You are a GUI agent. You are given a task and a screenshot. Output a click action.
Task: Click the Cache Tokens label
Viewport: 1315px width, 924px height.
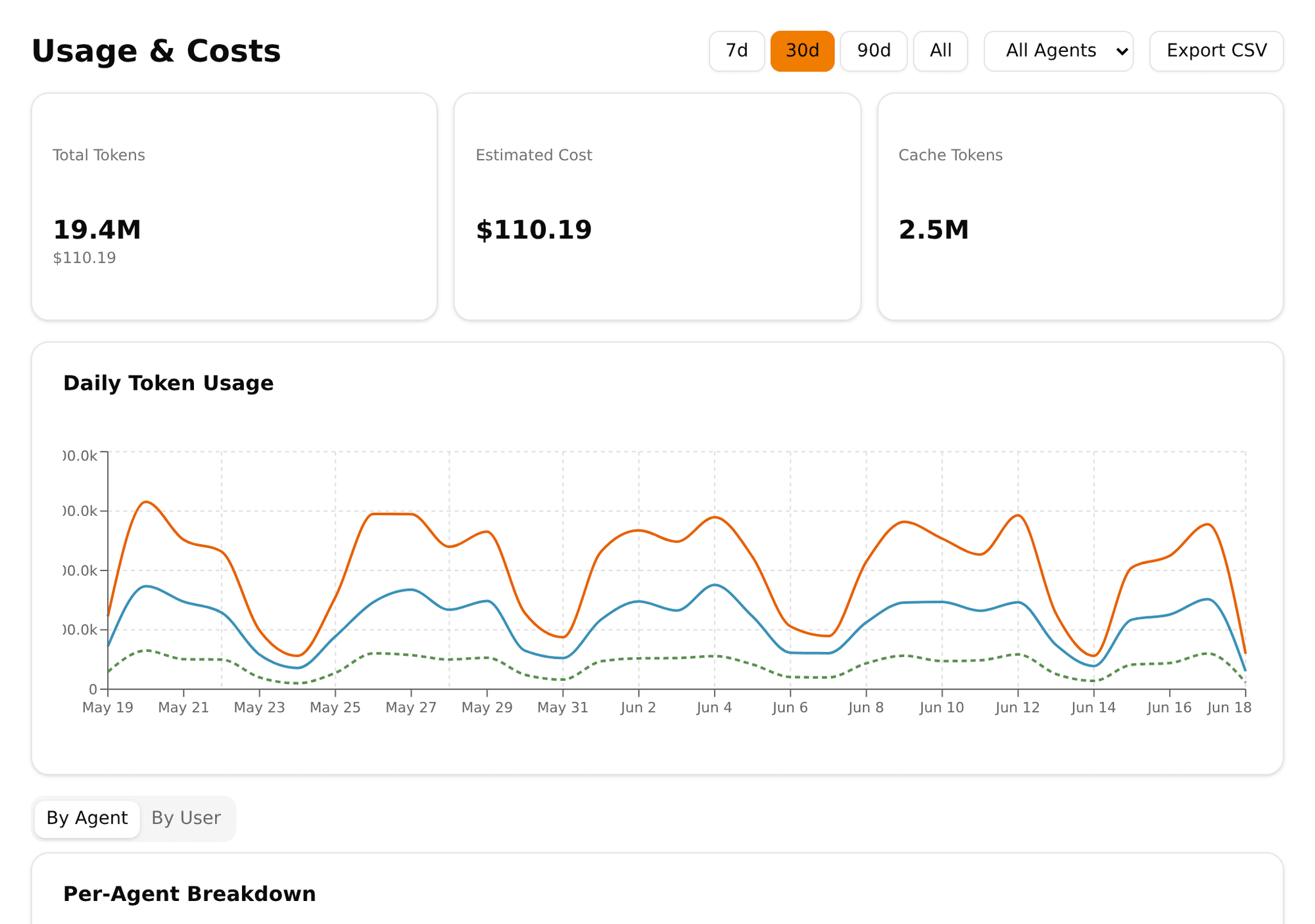(950, 155)
